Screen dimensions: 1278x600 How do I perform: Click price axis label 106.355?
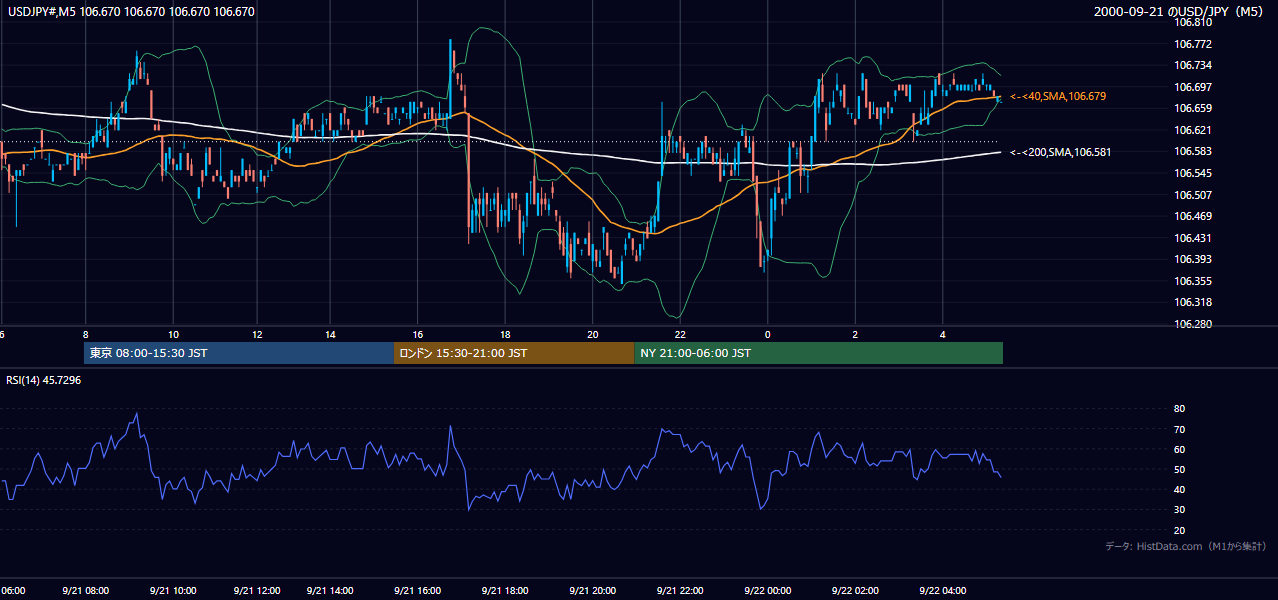tap(1193, 281)
